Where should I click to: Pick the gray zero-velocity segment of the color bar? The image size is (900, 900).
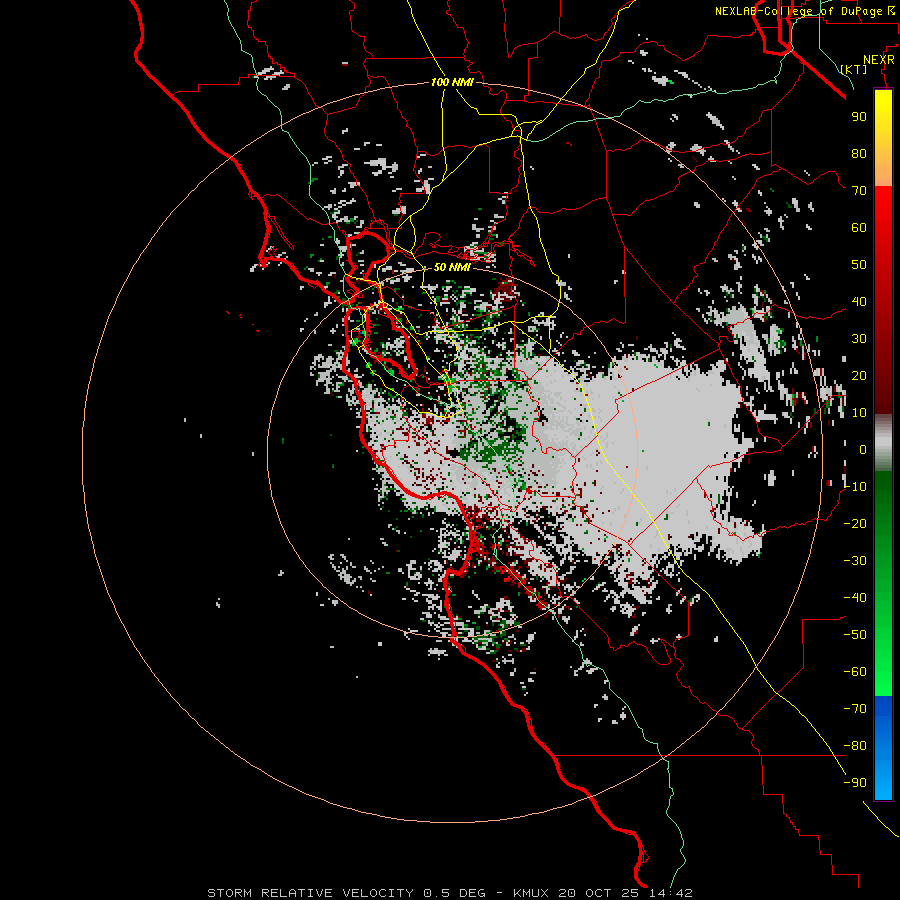click(883, 442)
